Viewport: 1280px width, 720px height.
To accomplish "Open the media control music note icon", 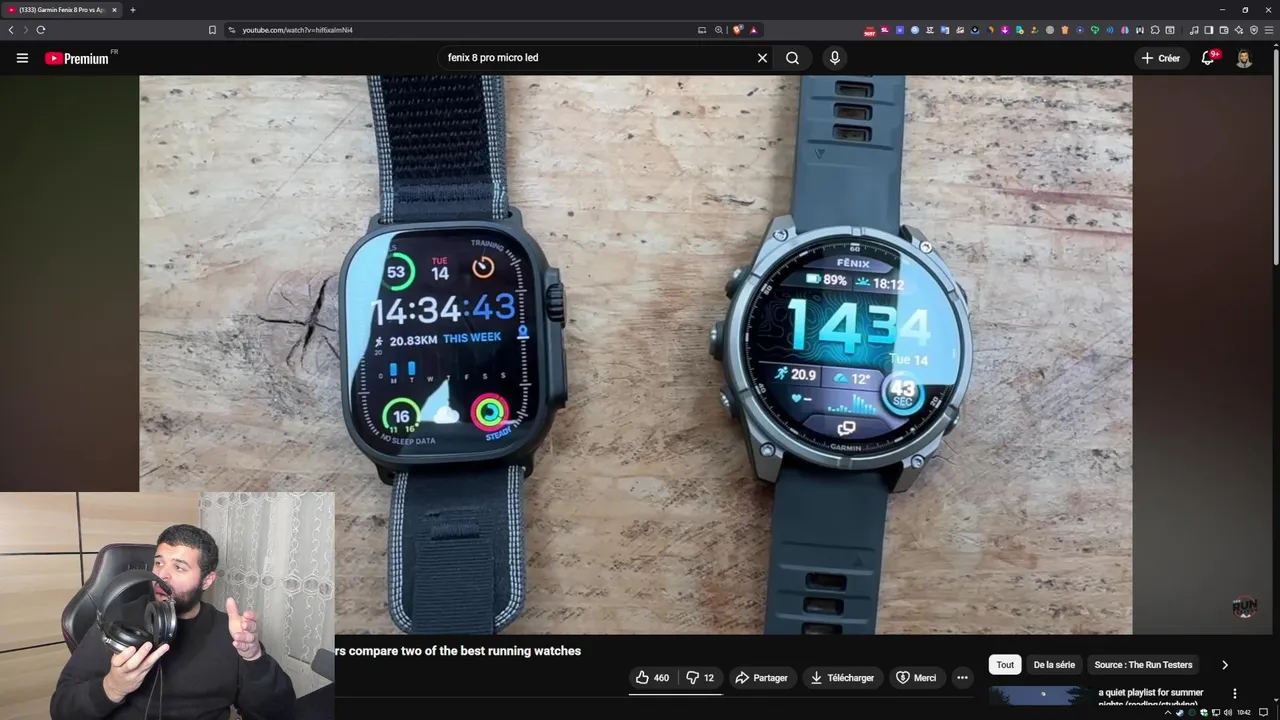I will tap(1194, 30).
